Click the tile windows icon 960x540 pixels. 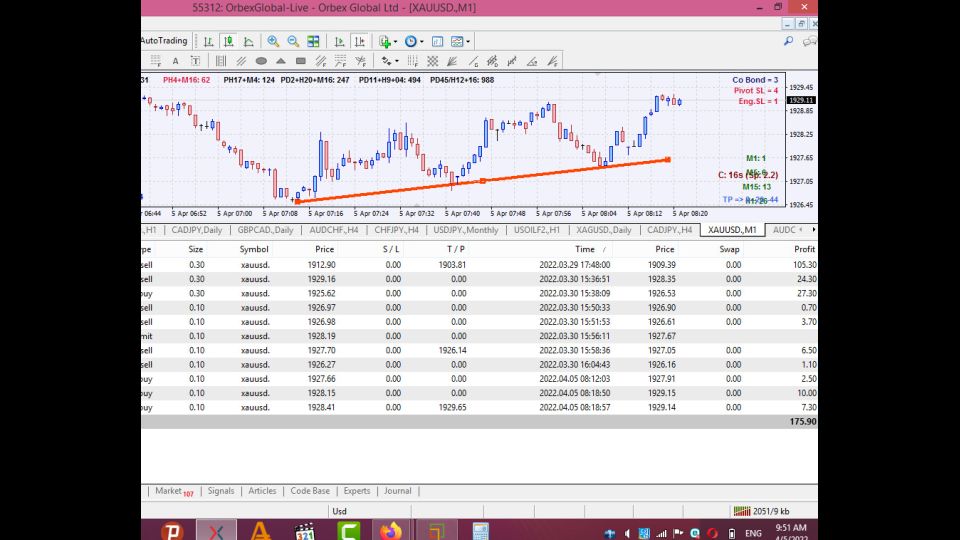tap(314, 41)
